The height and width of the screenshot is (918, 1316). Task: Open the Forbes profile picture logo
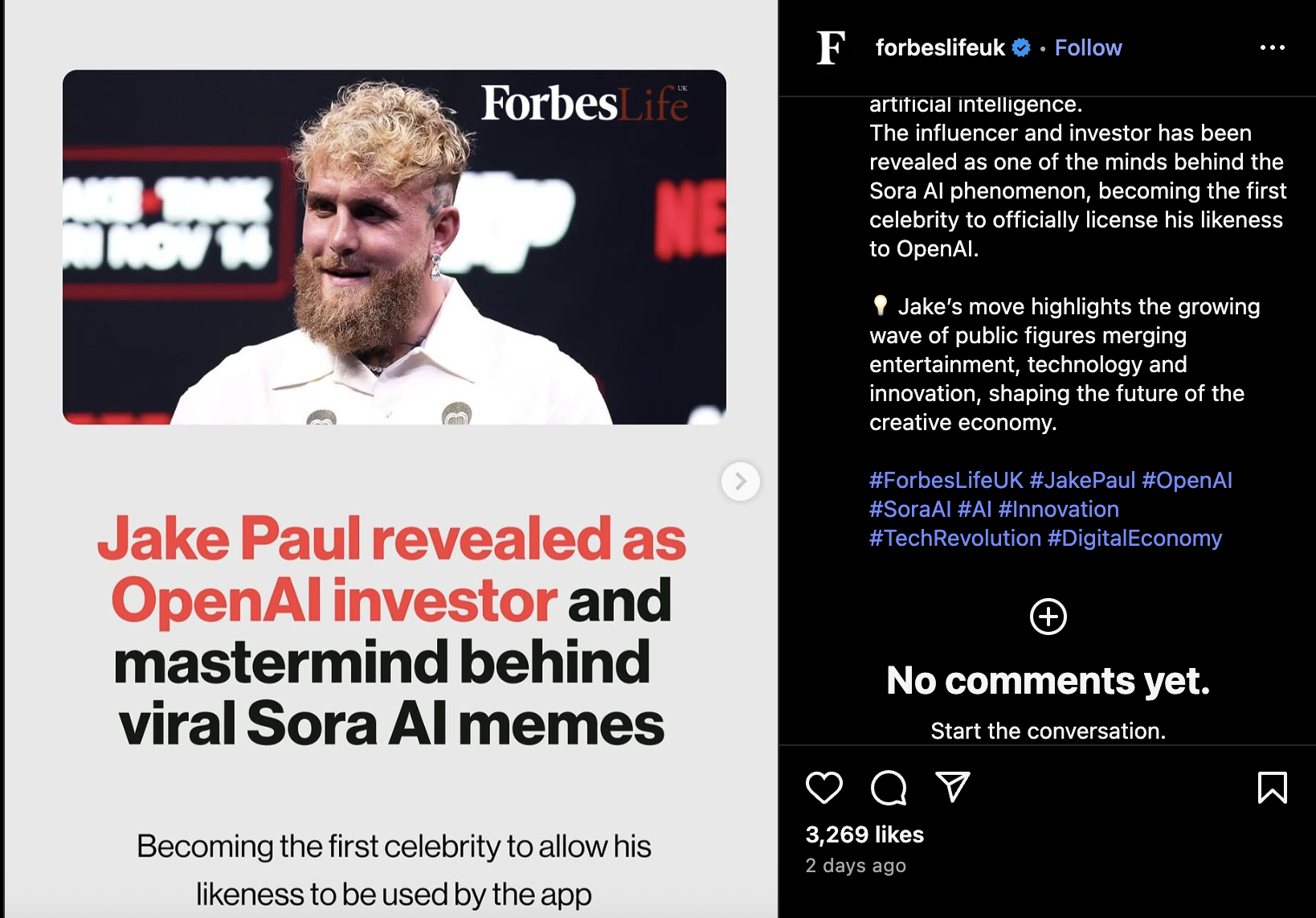(x=831, y=48)
